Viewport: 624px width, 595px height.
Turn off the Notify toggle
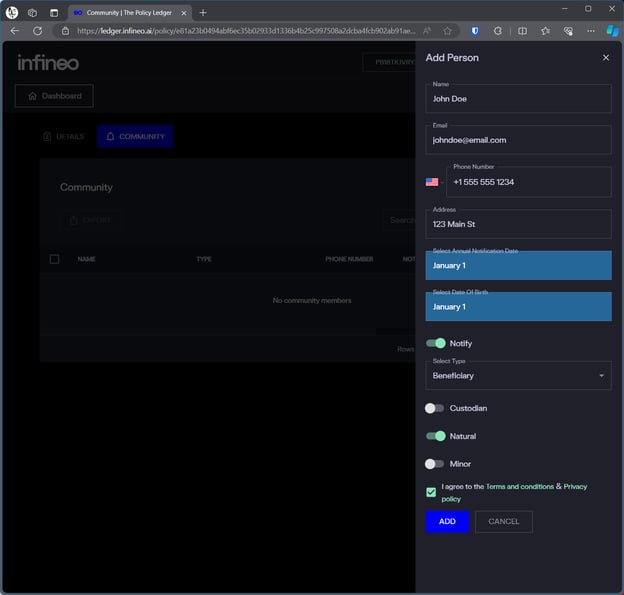tap(436, 343)
